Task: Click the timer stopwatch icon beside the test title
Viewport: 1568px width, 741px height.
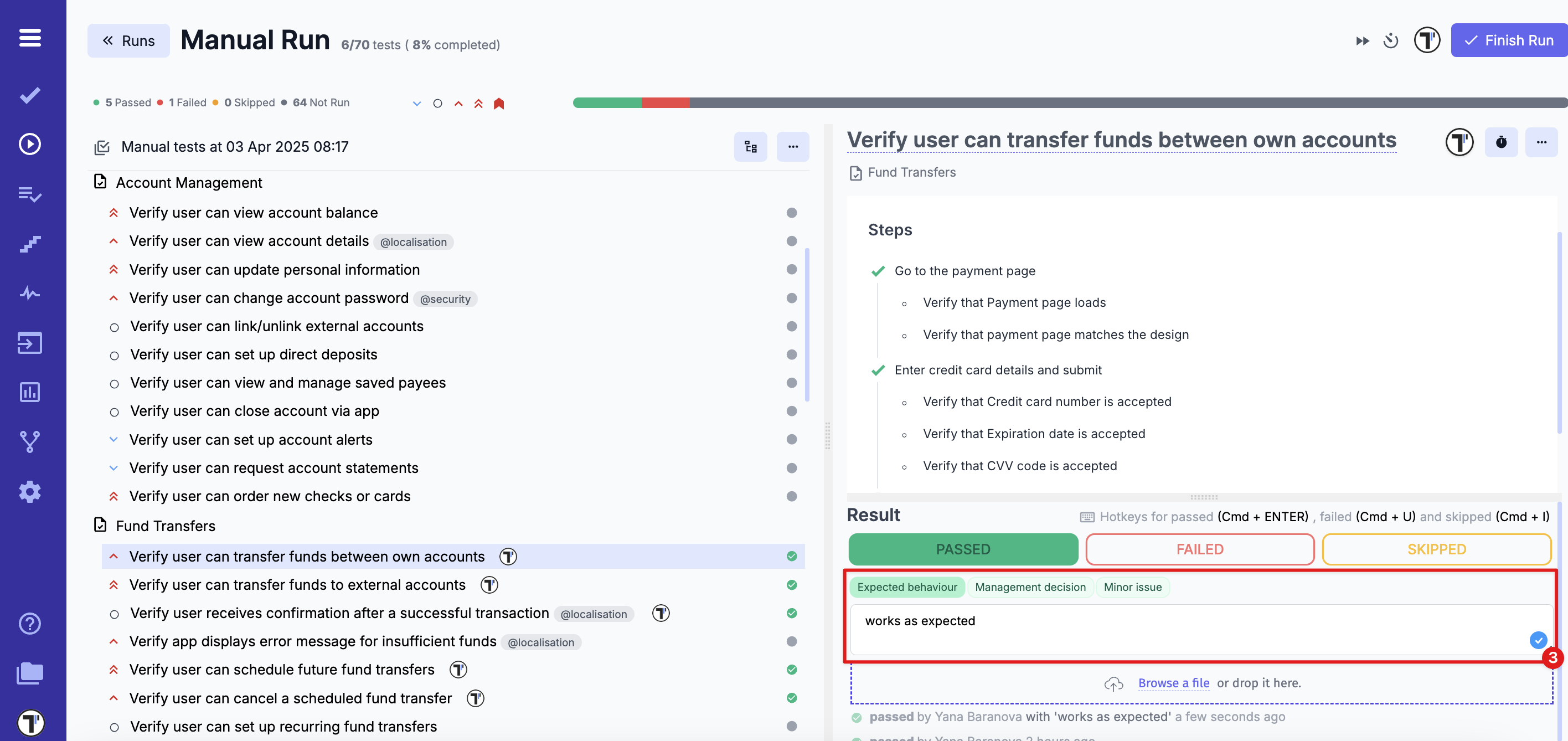Action: pyautogui.click(x=1501, y=142)
